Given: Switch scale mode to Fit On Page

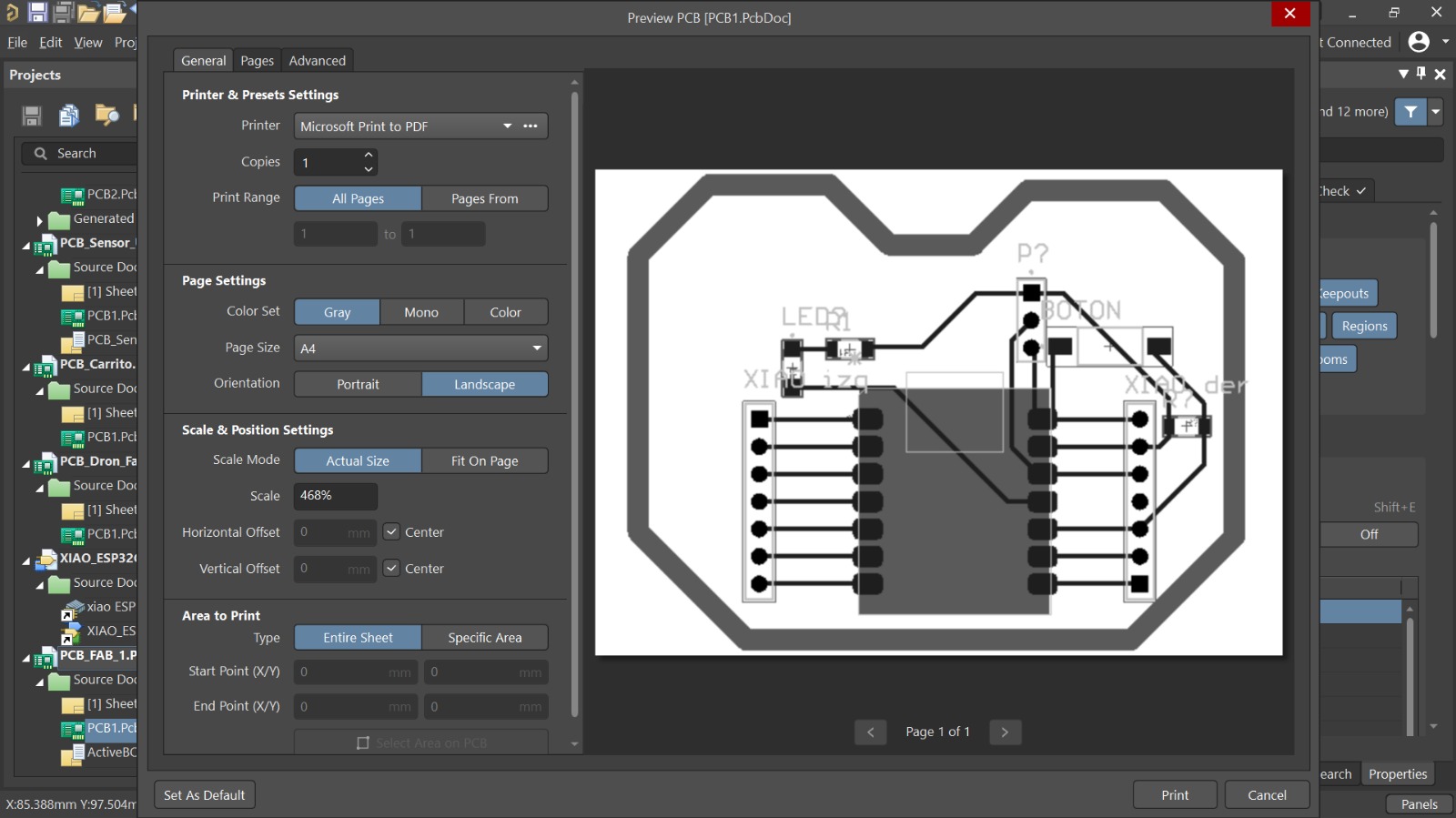Looking at the screenshot, I should point(485,460).
